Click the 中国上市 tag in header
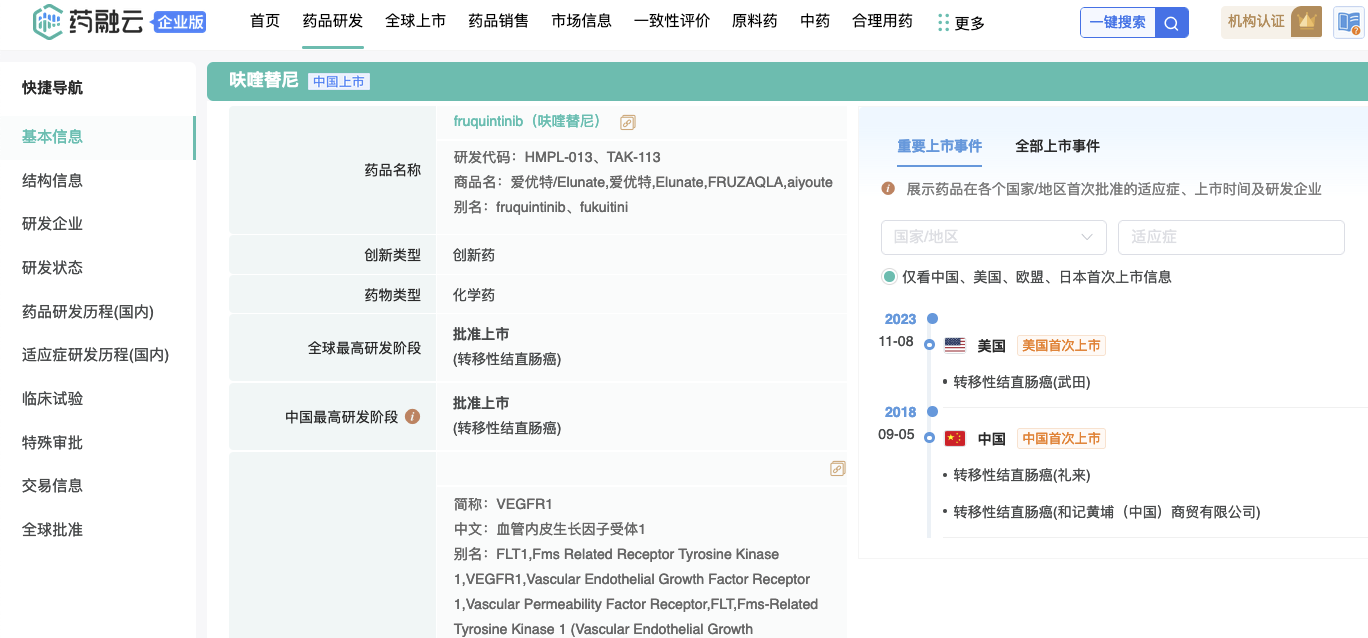The width and height of the screenshot is (1368, 638). [x=339, y=82]
